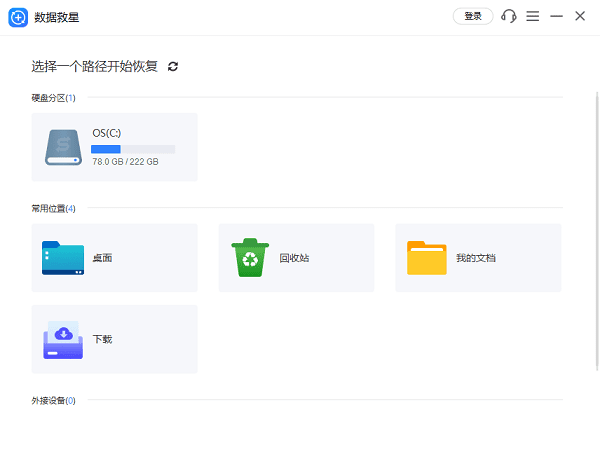Select the 下载 download tray icon
This screenshot has width=600, height=459.
tap(64, 339)
